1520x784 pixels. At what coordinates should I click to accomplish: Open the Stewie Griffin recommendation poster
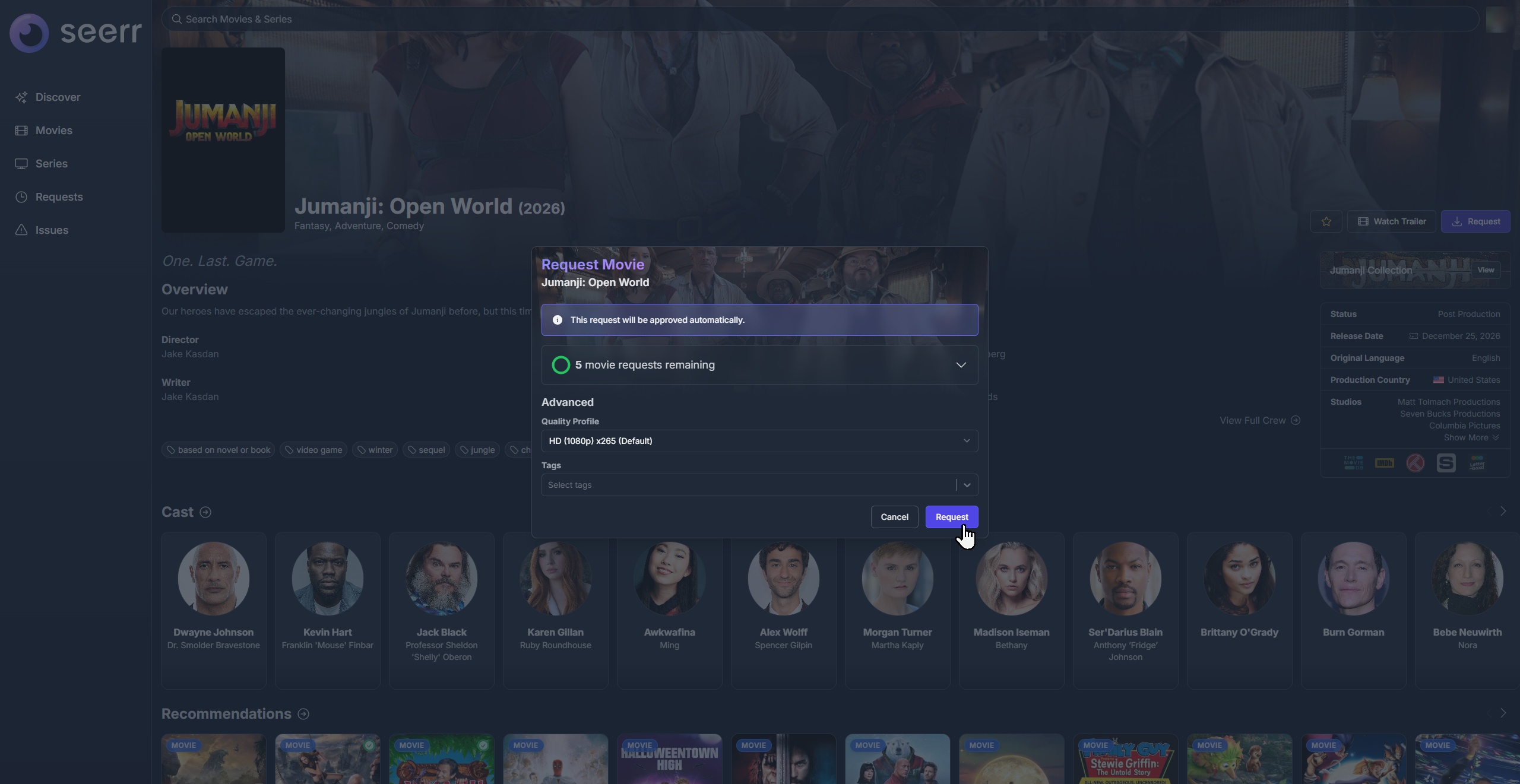pos(1126,759)
